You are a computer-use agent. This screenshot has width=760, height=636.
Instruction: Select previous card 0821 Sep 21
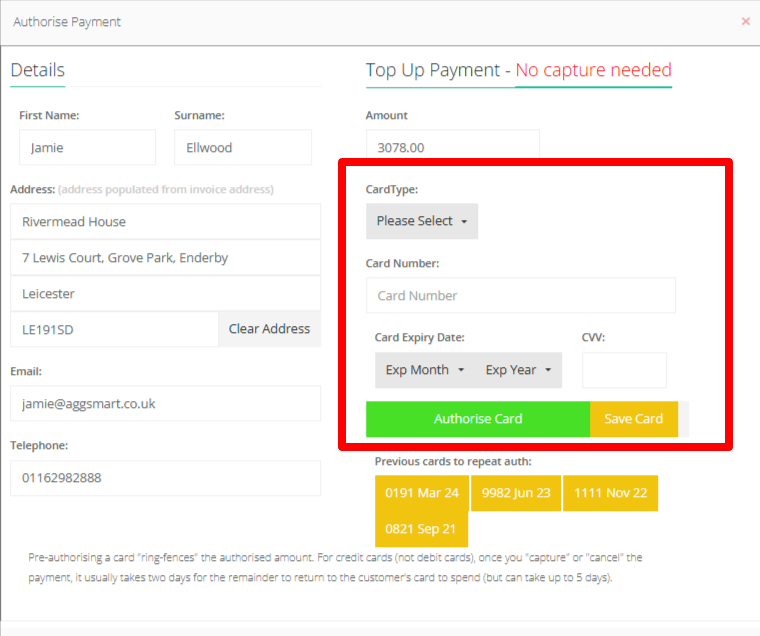(x=421, y=529)
